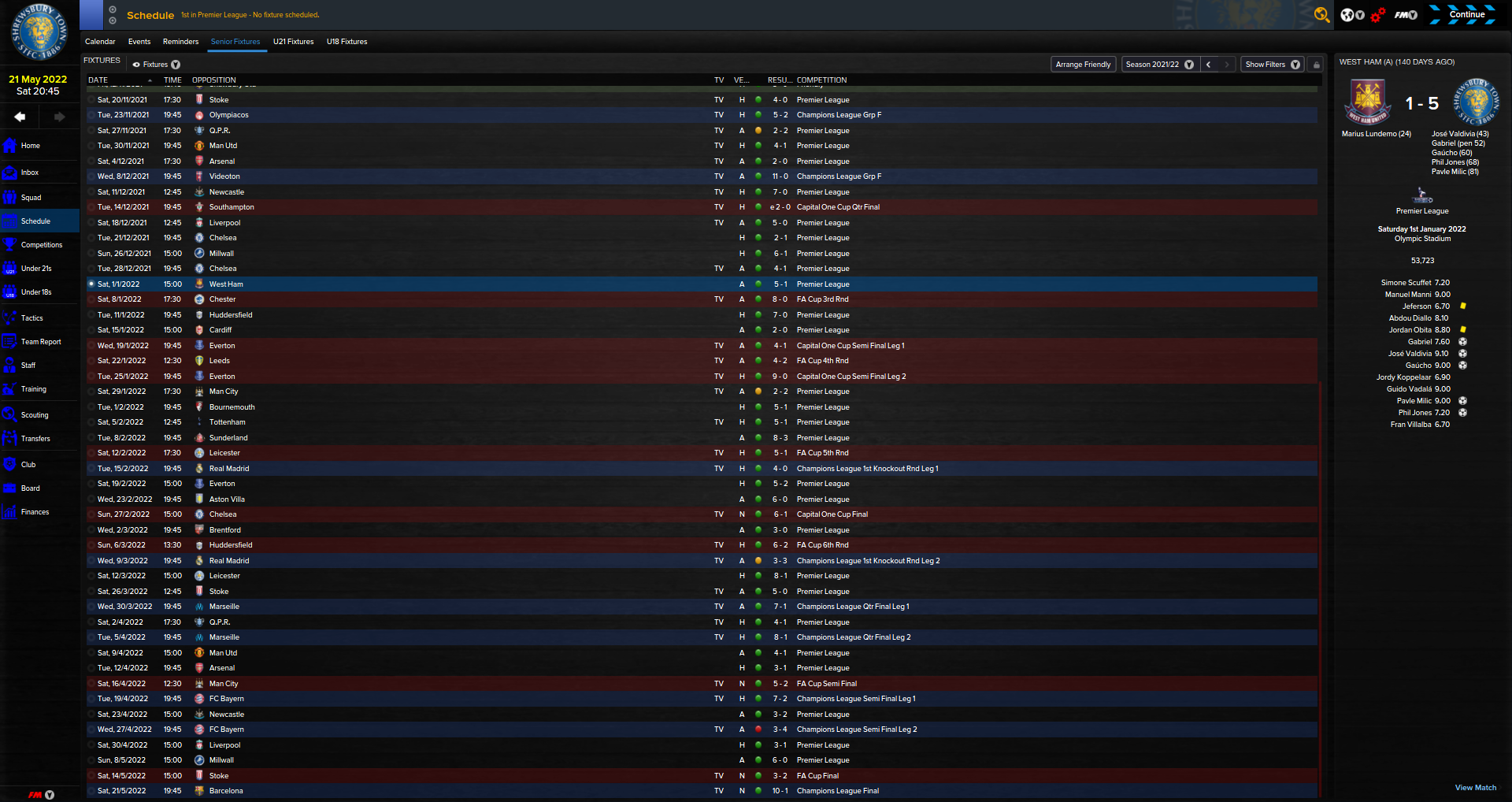Open the bottom-left FM dropdown
1512x802 pixels.
tap(41, 795)
